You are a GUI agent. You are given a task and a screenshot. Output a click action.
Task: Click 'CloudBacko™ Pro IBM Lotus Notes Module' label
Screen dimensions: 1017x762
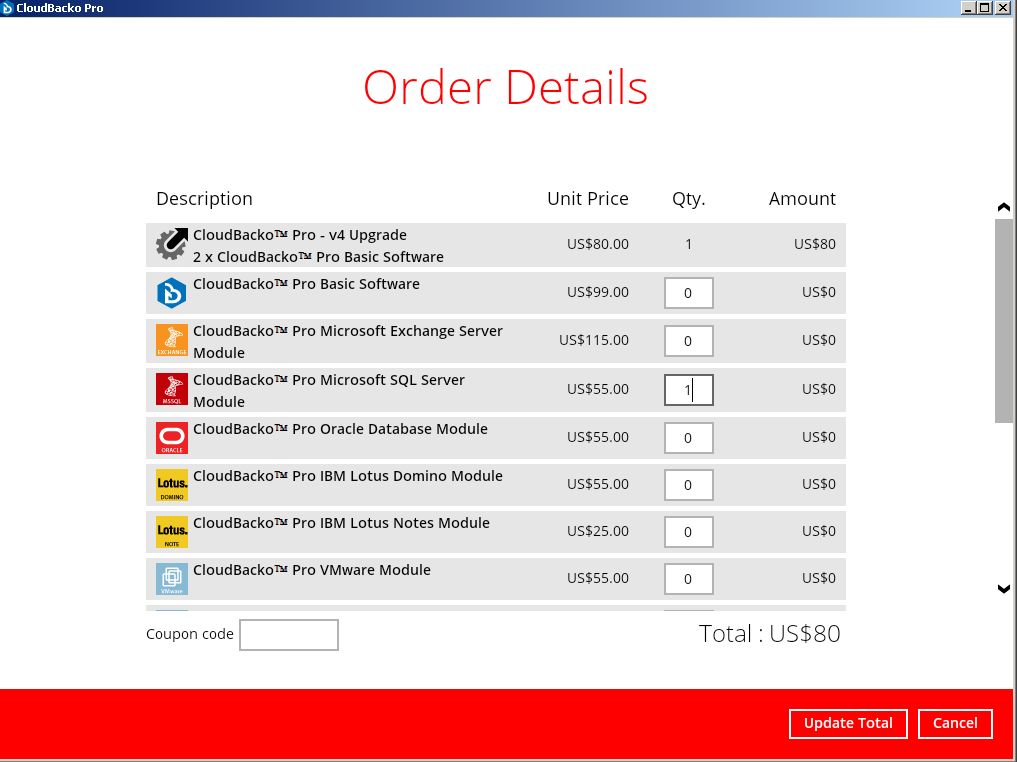click(x=341, y=523)
